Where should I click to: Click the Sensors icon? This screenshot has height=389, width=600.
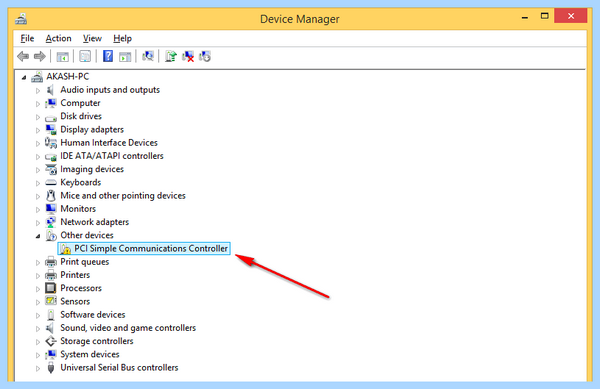(x=51, y=301)
